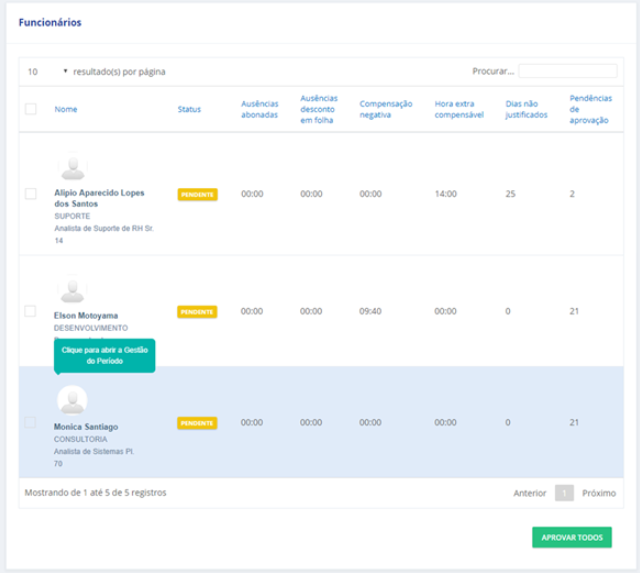This screenshot has height=573, width=640.
Task: Sort by the Nome column header
Action: (x=66, y=109)
